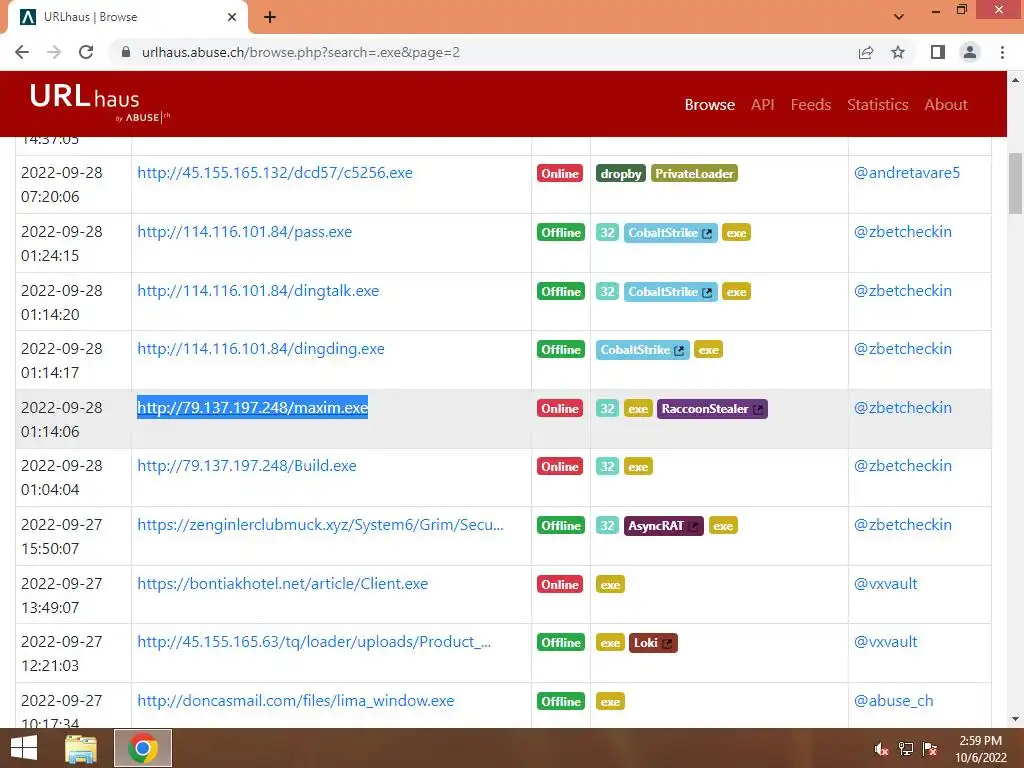
Task: Click Offline status in pass.exe row
Action: click(x=560, y=232)
